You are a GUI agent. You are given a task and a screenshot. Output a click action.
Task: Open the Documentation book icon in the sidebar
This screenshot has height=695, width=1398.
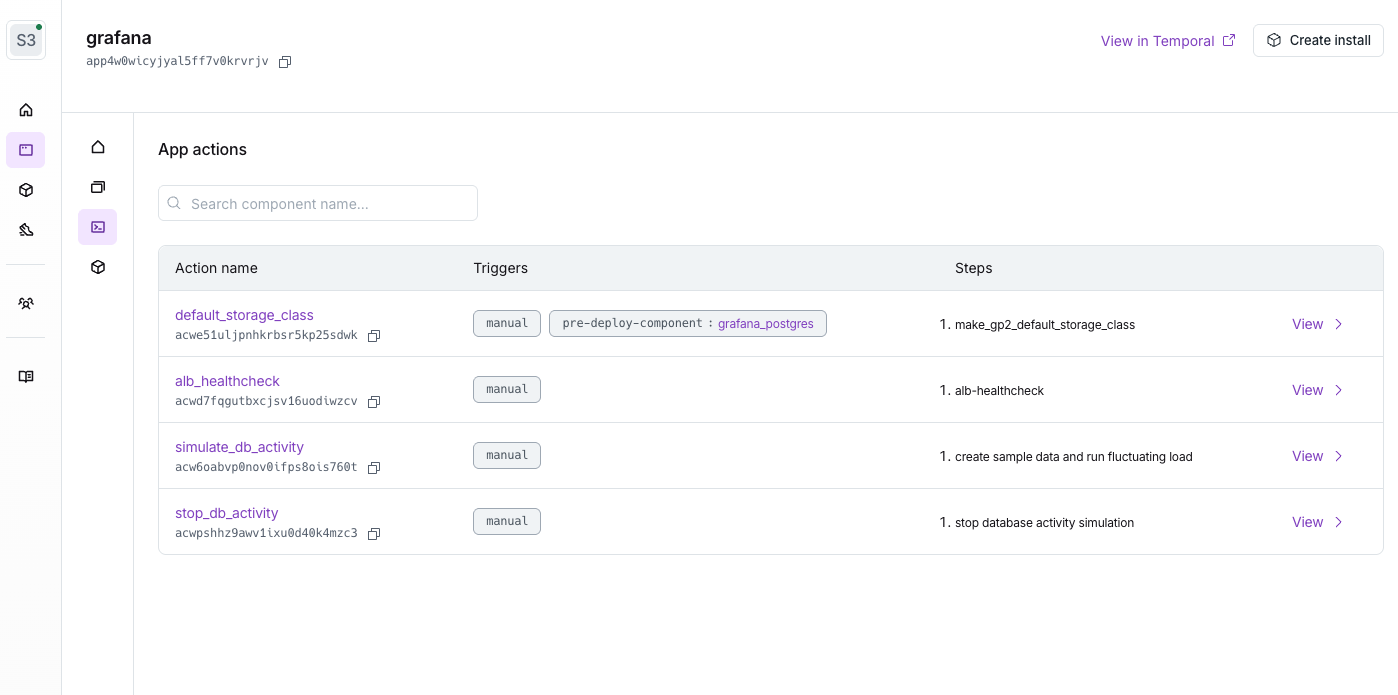[x=26, y=376]
